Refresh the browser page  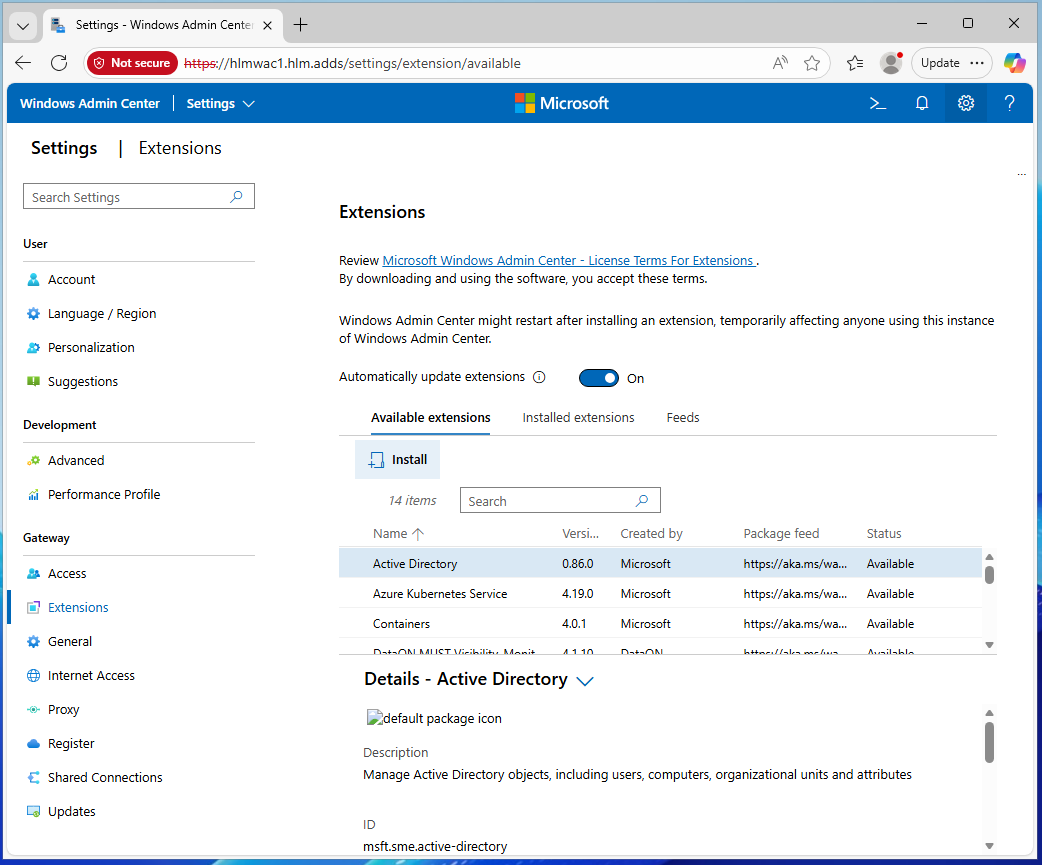59,63
